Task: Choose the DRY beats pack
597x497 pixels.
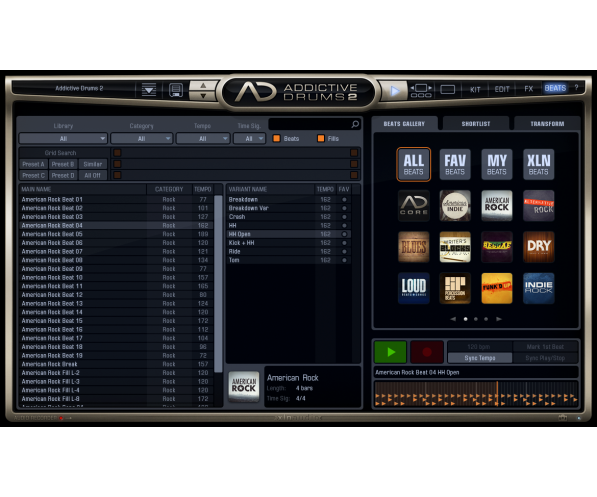Action: (x=538, y=247)
